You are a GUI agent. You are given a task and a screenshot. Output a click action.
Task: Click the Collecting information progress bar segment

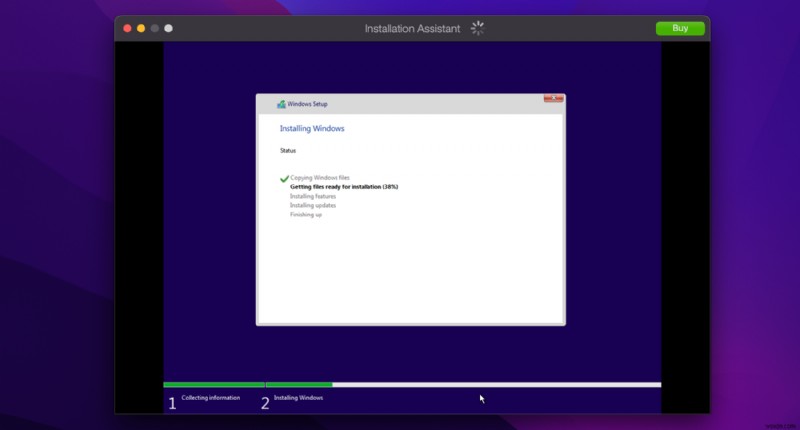214,385
